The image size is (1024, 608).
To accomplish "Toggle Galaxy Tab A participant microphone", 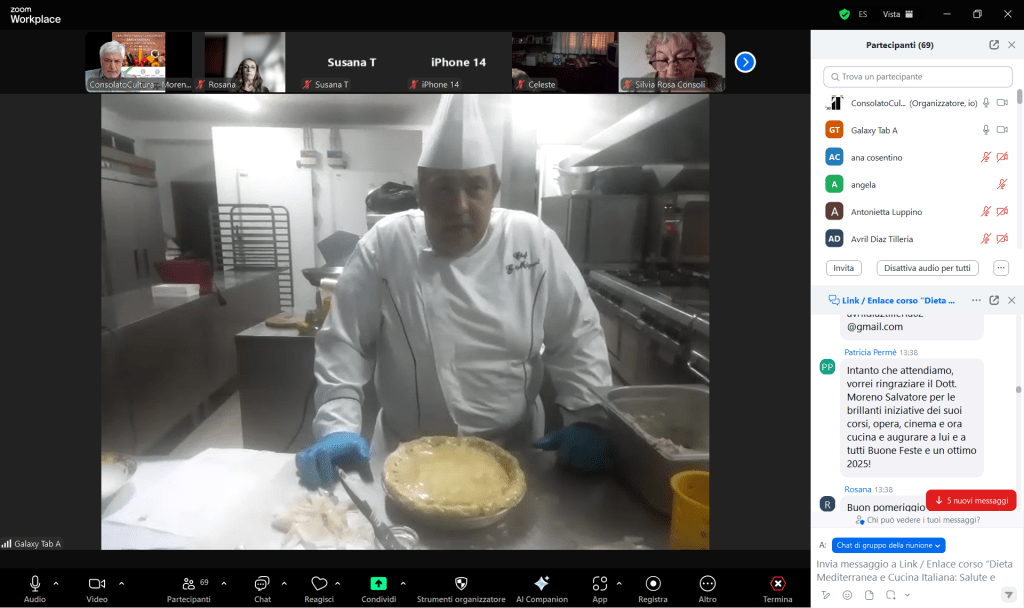I will (986, 130).
